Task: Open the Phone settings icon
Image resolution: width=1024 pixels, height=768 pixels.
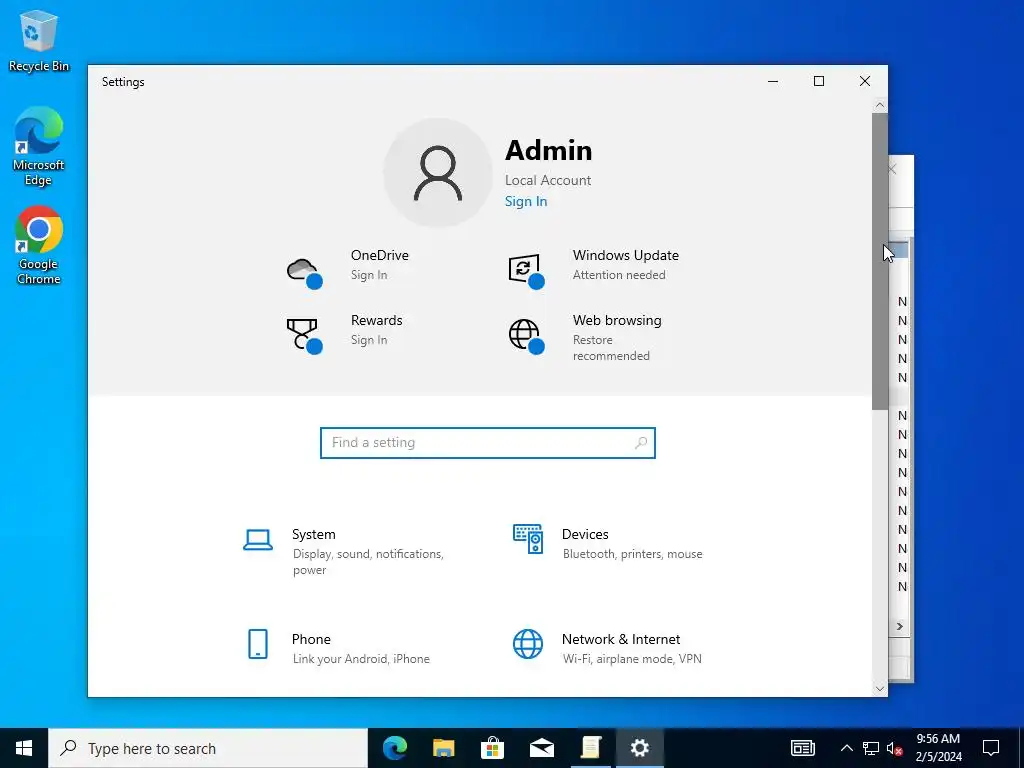Action: (258, 644)
